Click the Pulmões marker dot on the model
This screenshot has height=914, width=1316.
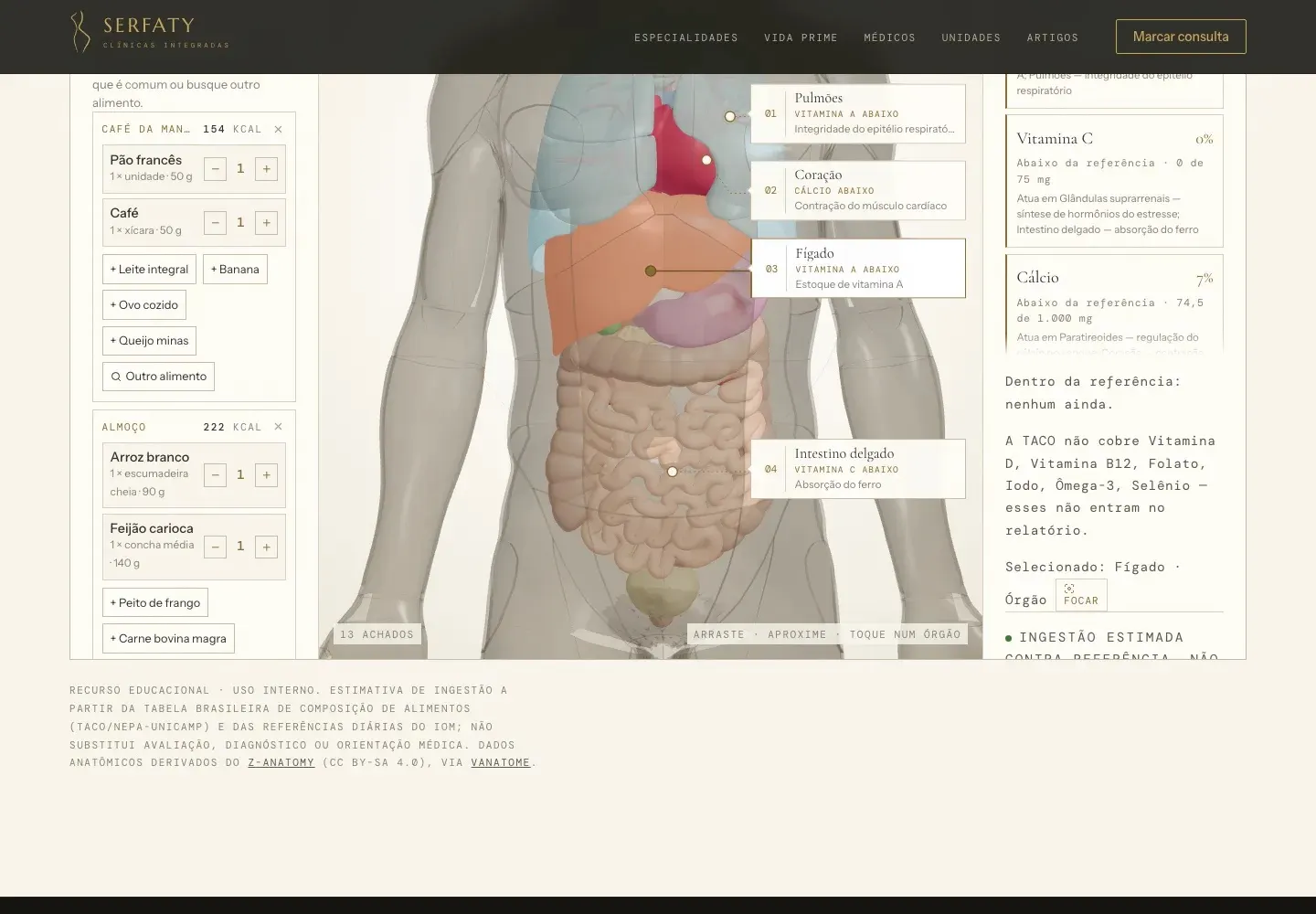click(729, 116)
